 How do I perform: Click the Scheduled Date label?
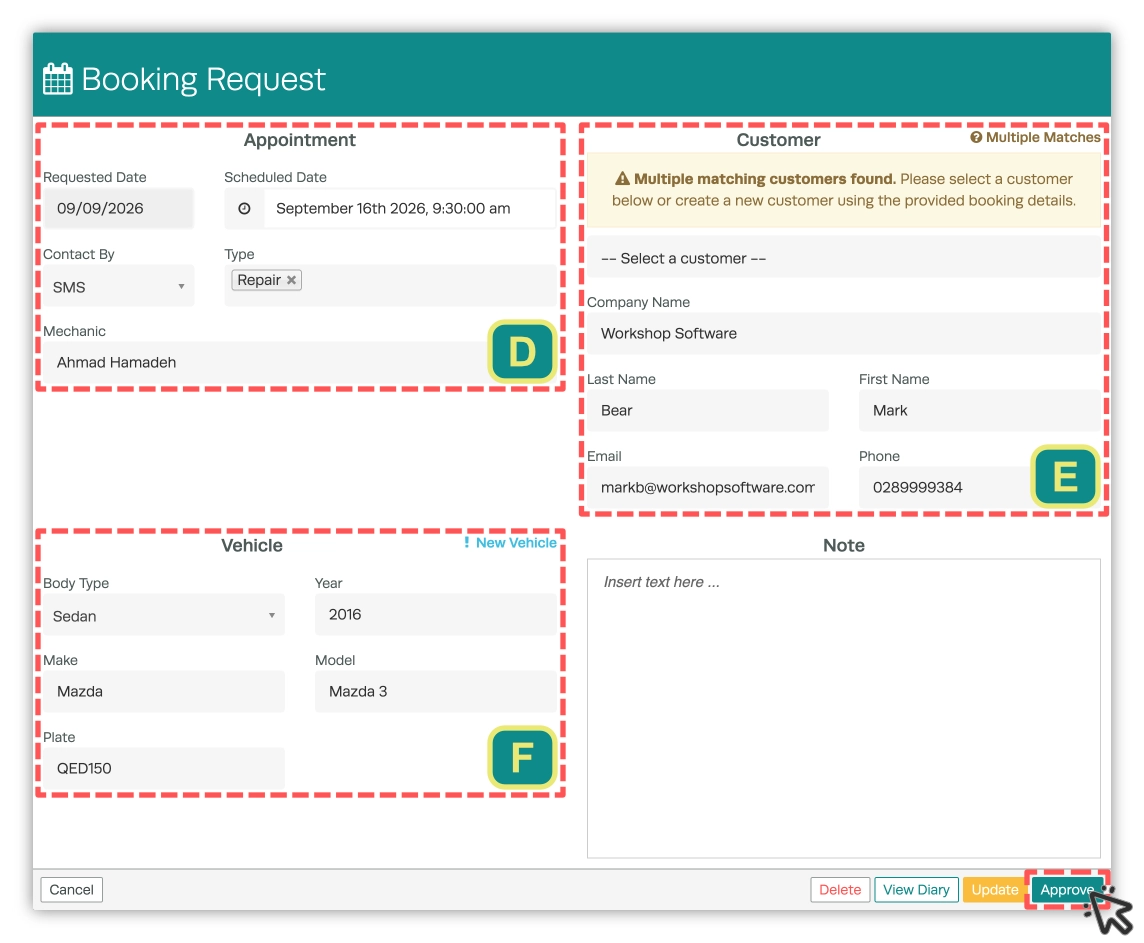point(275,177)
